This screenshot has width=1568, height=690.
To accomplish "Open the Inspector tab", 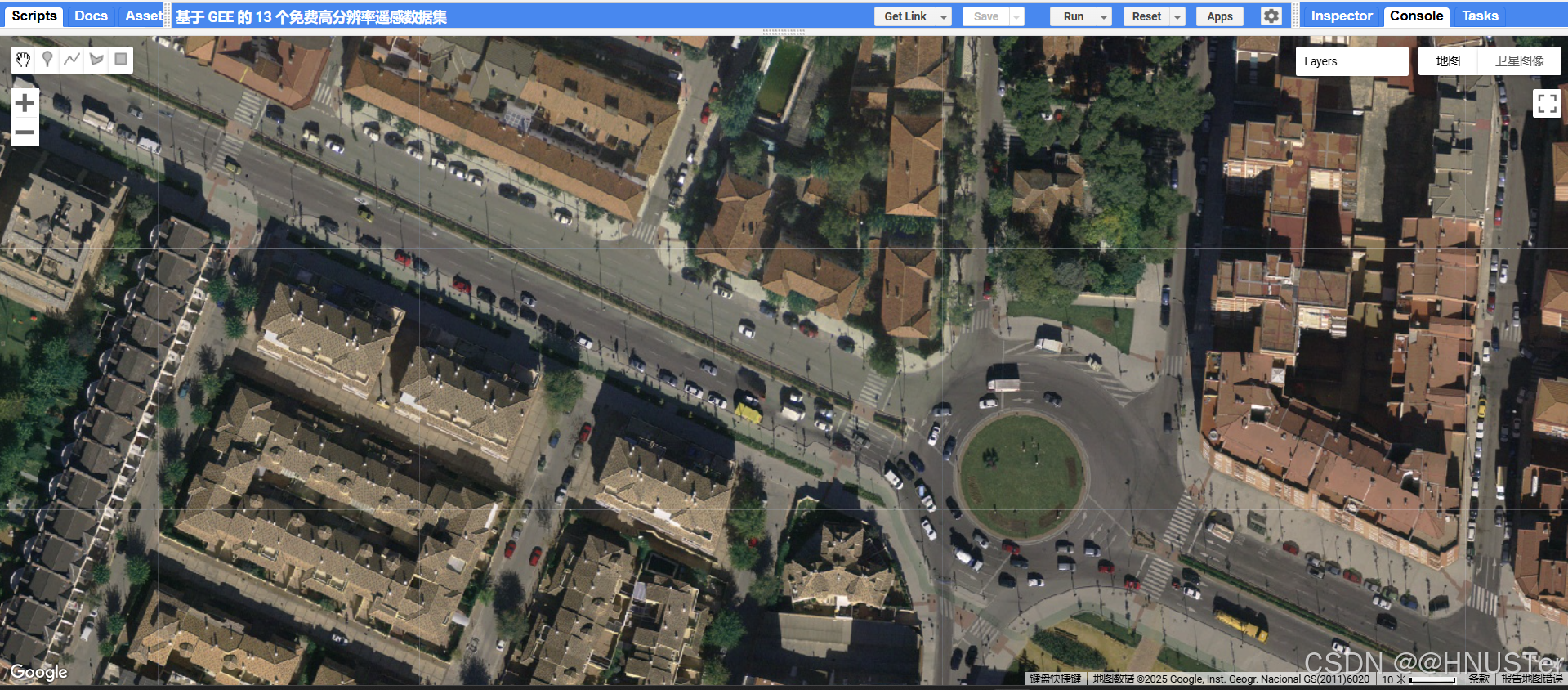I will point(1342,16).
